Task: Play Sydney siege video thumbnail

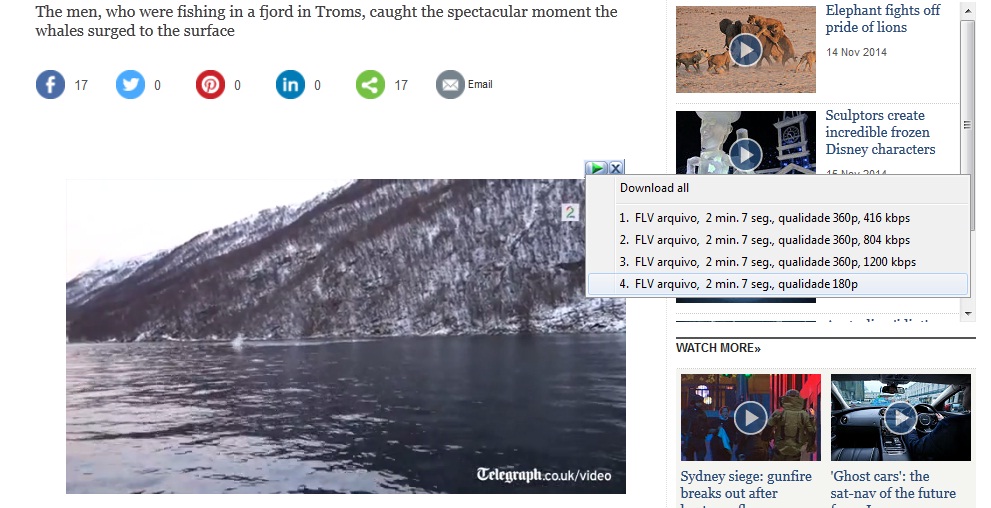Action: coord(751,417)
